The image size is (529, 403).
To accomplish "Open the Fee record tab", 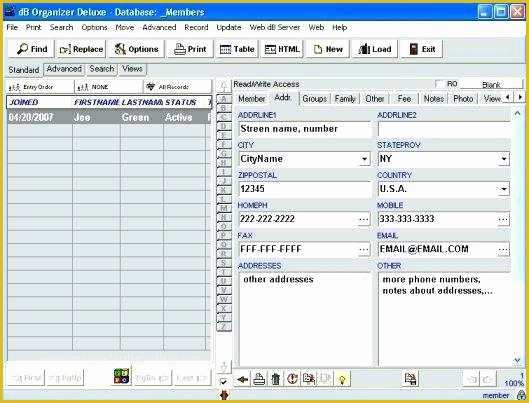I will point(404,99).
